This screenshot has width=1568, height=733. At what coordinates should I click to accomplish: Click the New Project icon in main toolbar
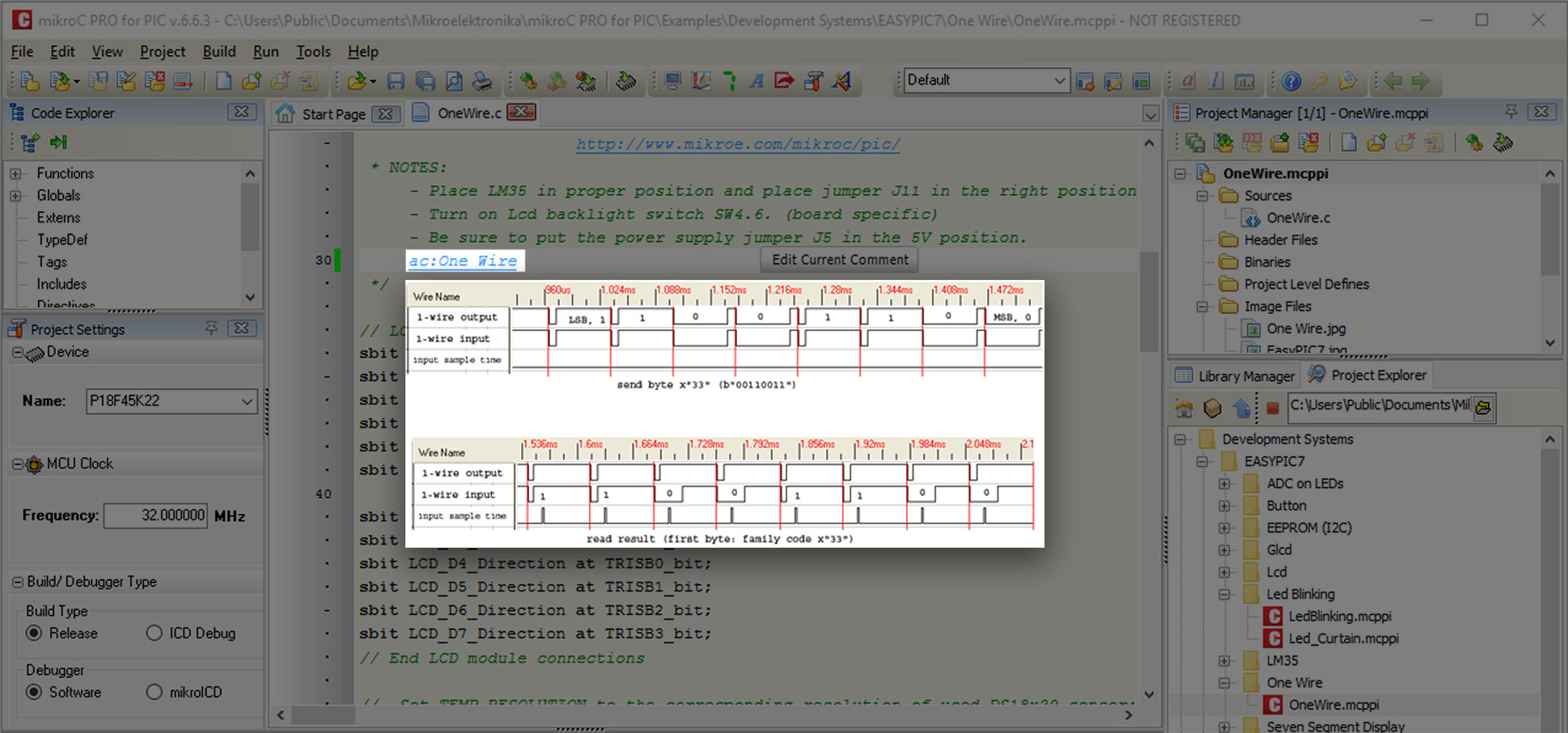(x=30, y=81)
